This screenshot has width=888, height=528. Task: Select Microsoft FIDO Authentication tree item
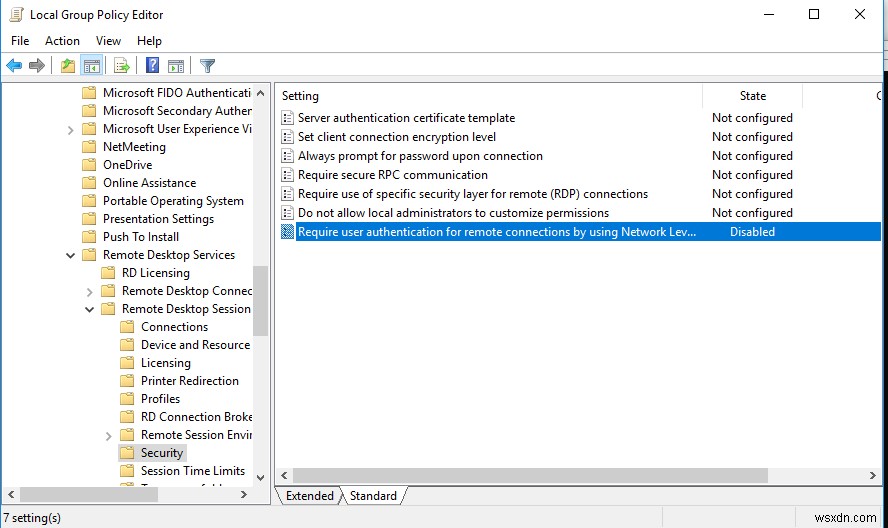coord(177,92)
